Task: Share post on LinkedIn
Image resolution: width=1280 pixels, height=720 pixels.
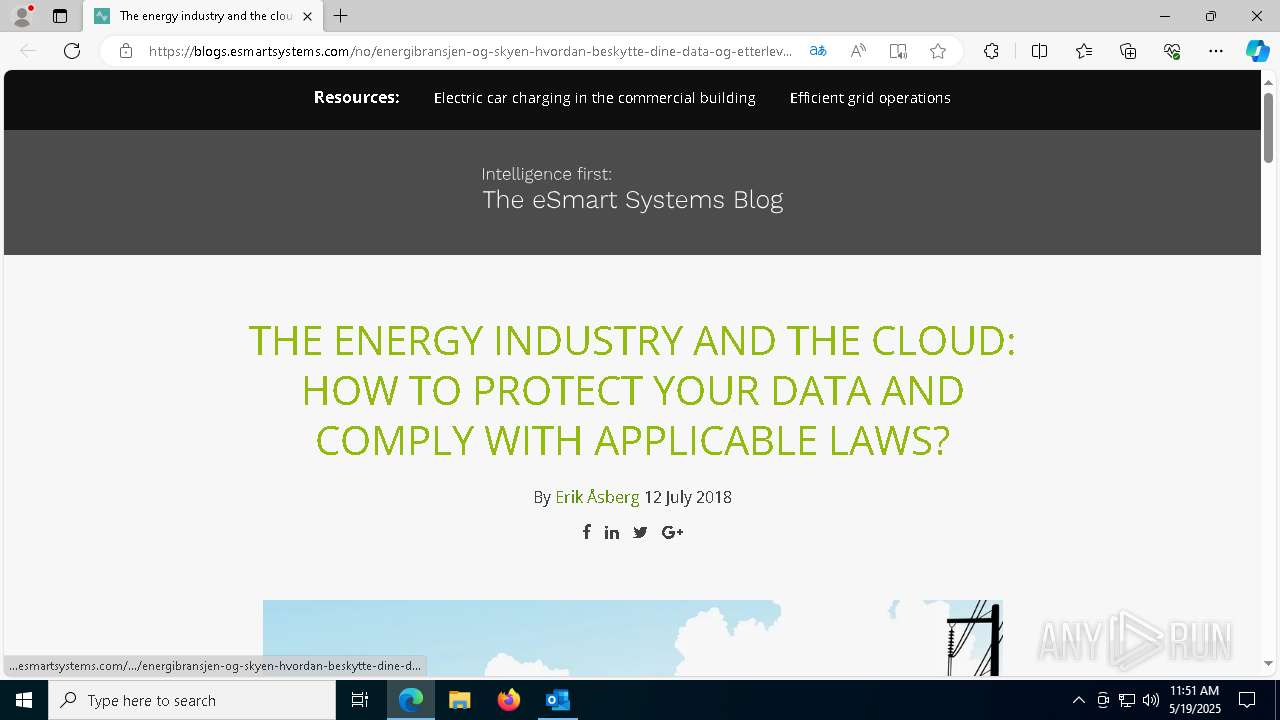Action: (x=612, y=532)
